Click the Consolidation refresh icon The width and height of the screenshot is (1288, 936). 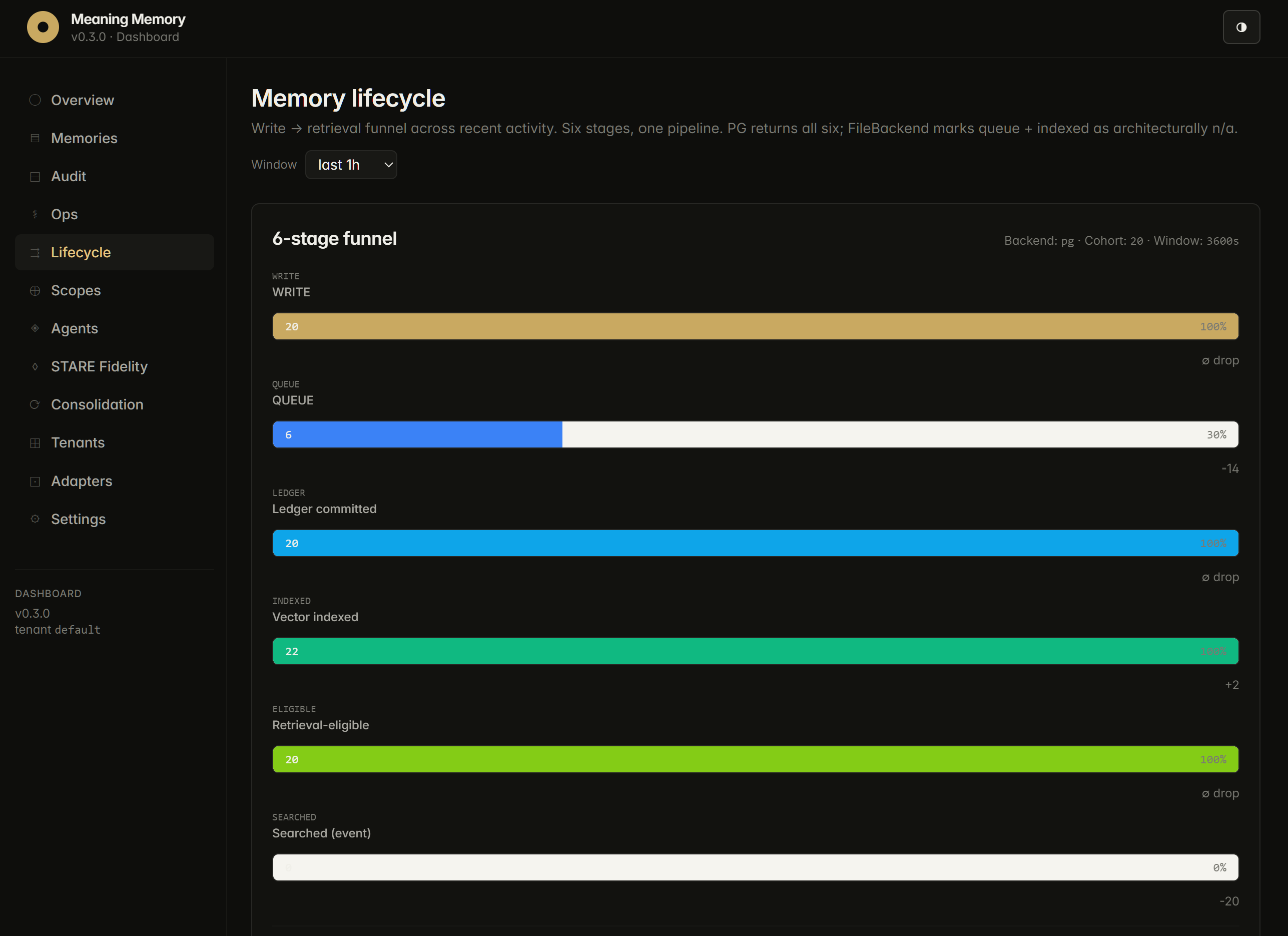pos(35,404)
